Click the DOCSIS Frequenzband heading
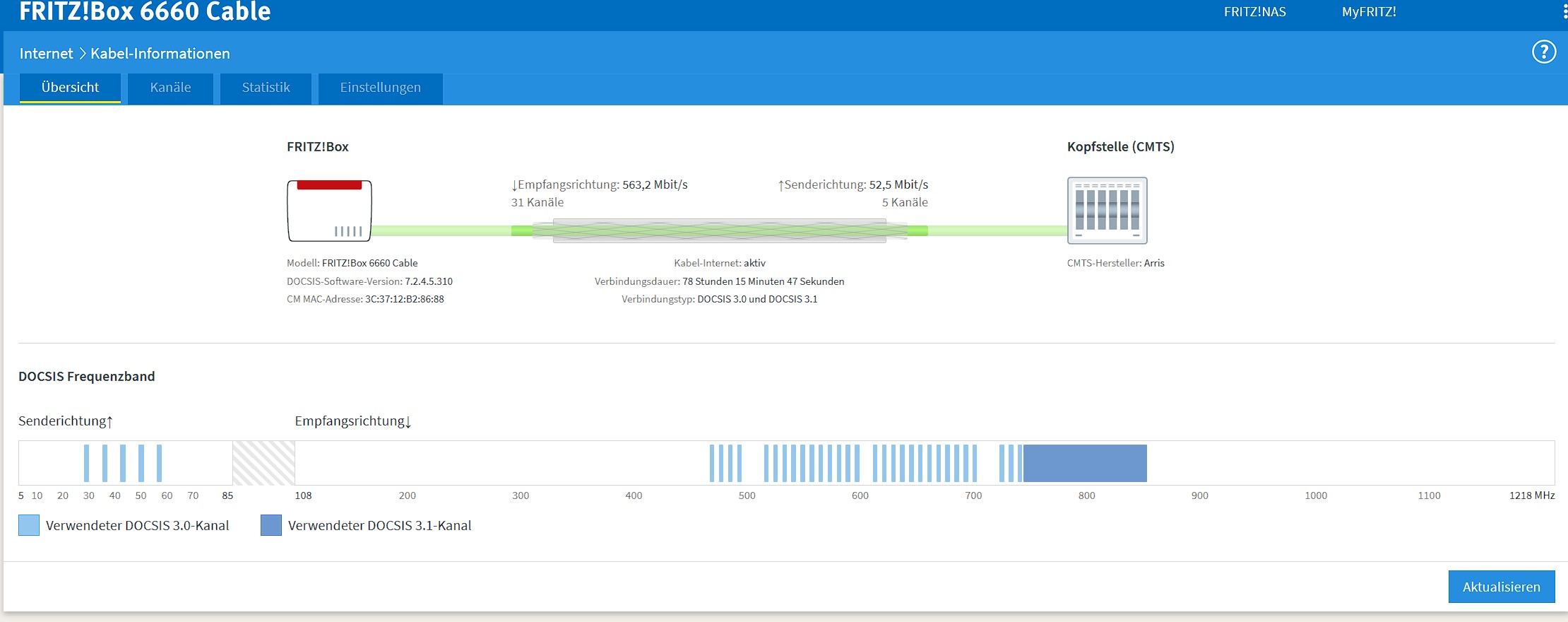1568x622 pixels. 87,377
